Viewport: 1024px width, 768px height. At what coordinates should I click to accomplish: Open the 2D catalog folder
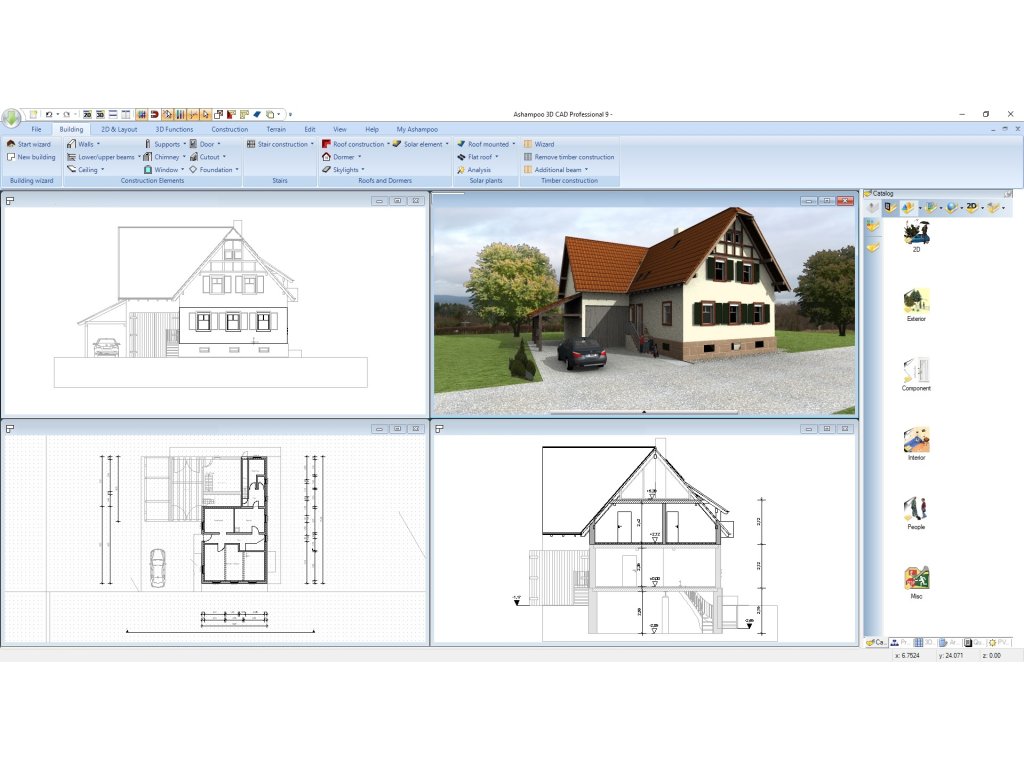[x=916, y=236]
